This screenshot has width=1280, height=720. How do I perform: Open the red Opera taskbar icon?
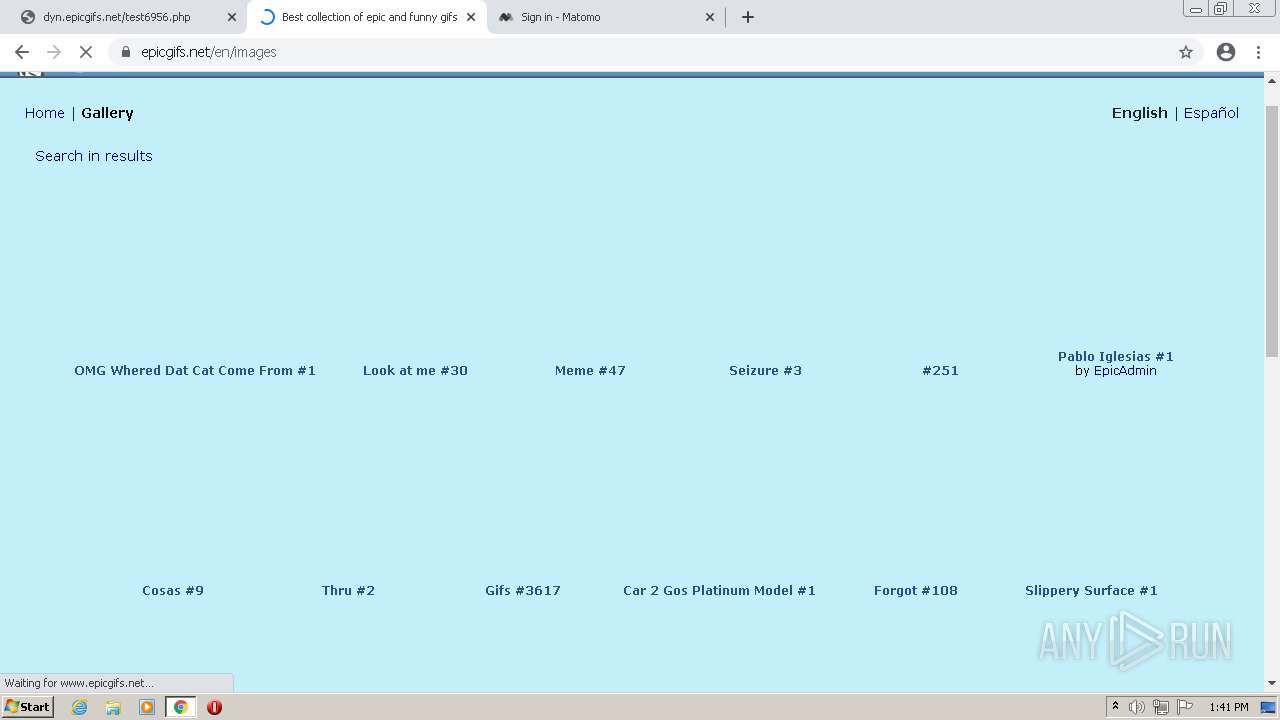pos(214,707)
